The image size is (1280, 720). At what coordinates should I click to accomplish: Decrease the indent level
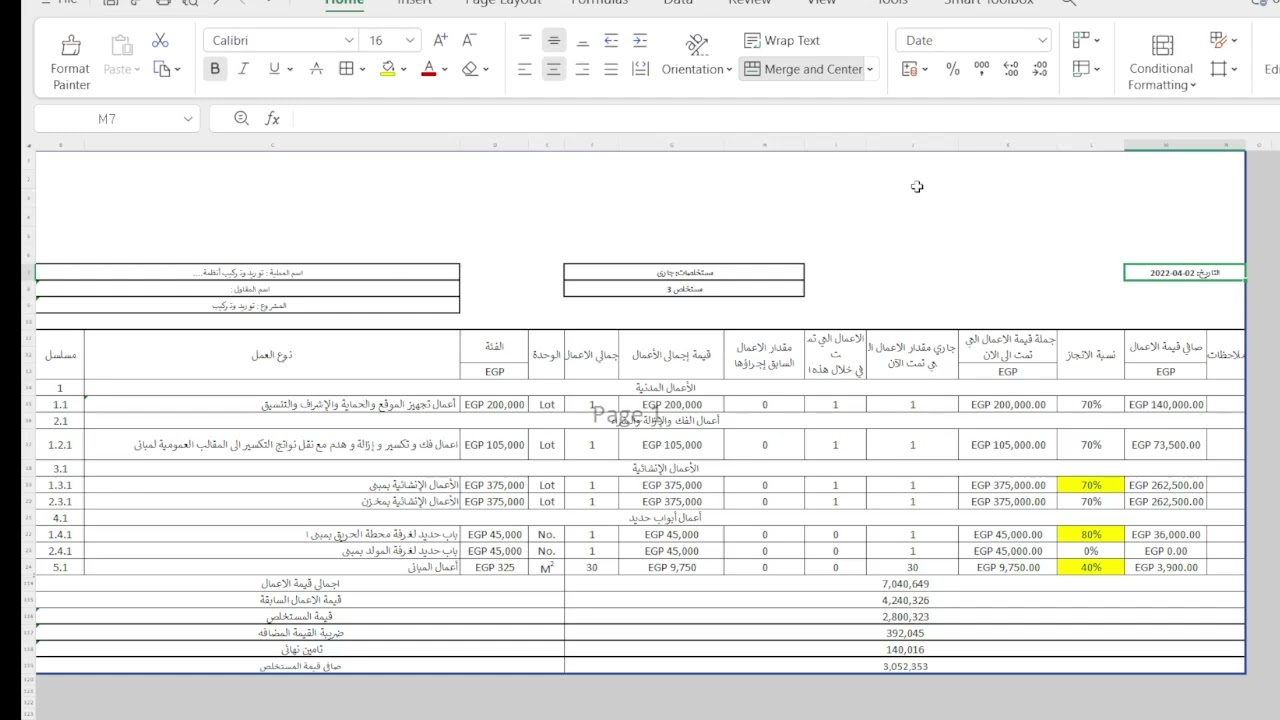[x=611, y=40]
